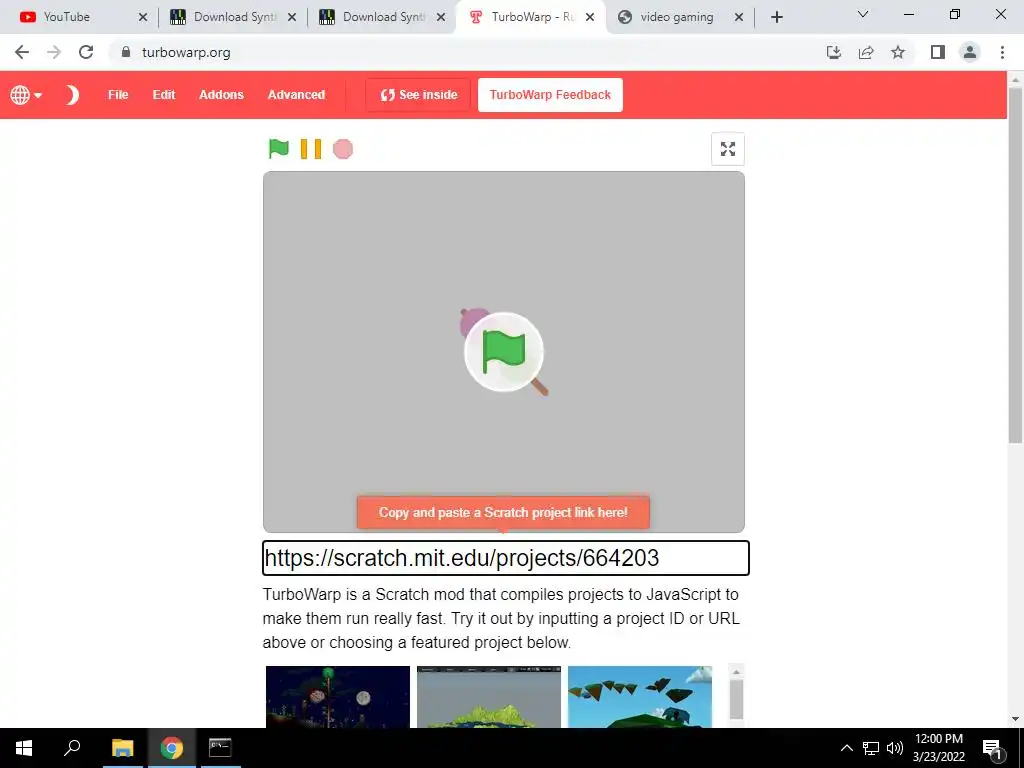The width and height of the screenshot is (1024, 768).
Task: Click the Scratch project URL input field
Action: tap(505, 558)
